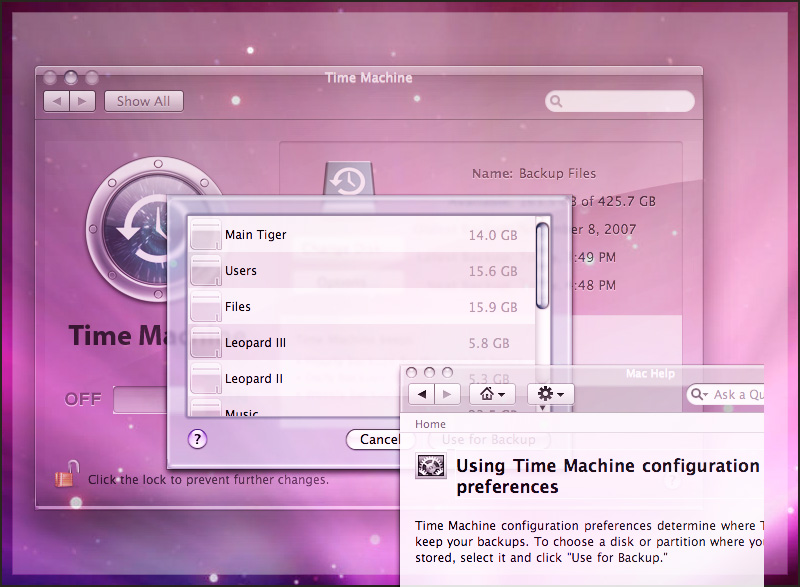Click the Use for Backup button
The width and height of the screenshot is (800, 587).
click(489, 440)
